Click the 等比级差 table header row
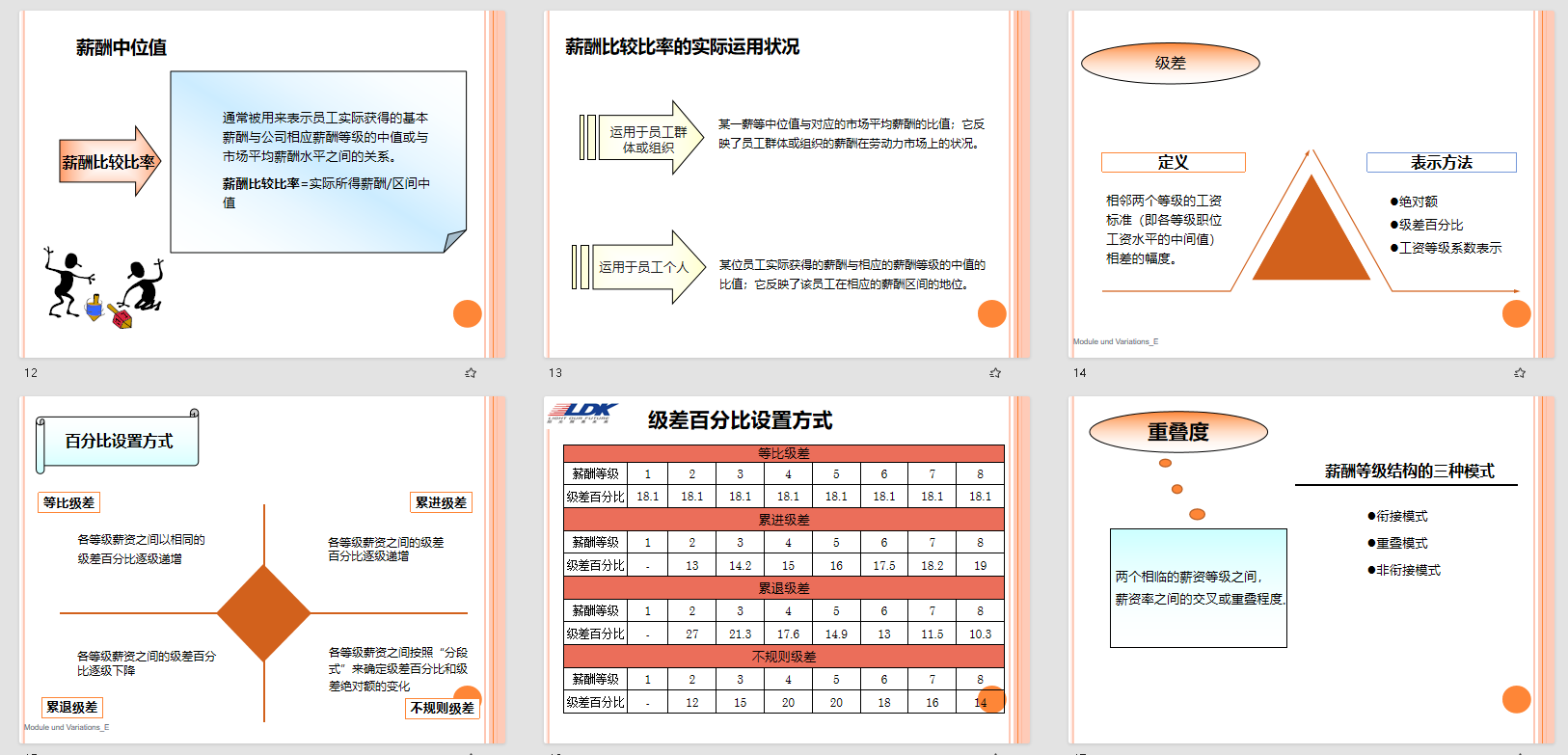 (784, 453)
